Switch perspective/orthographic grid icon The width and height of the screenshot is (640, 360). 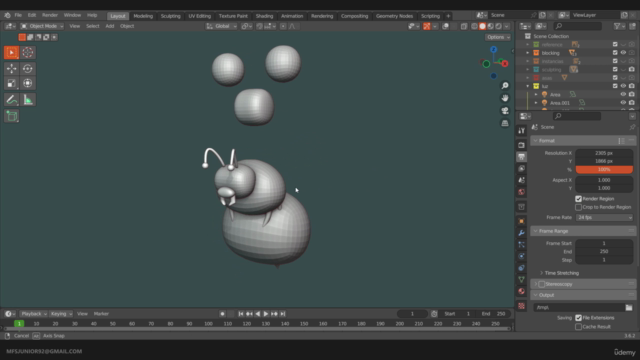point(505,123)
